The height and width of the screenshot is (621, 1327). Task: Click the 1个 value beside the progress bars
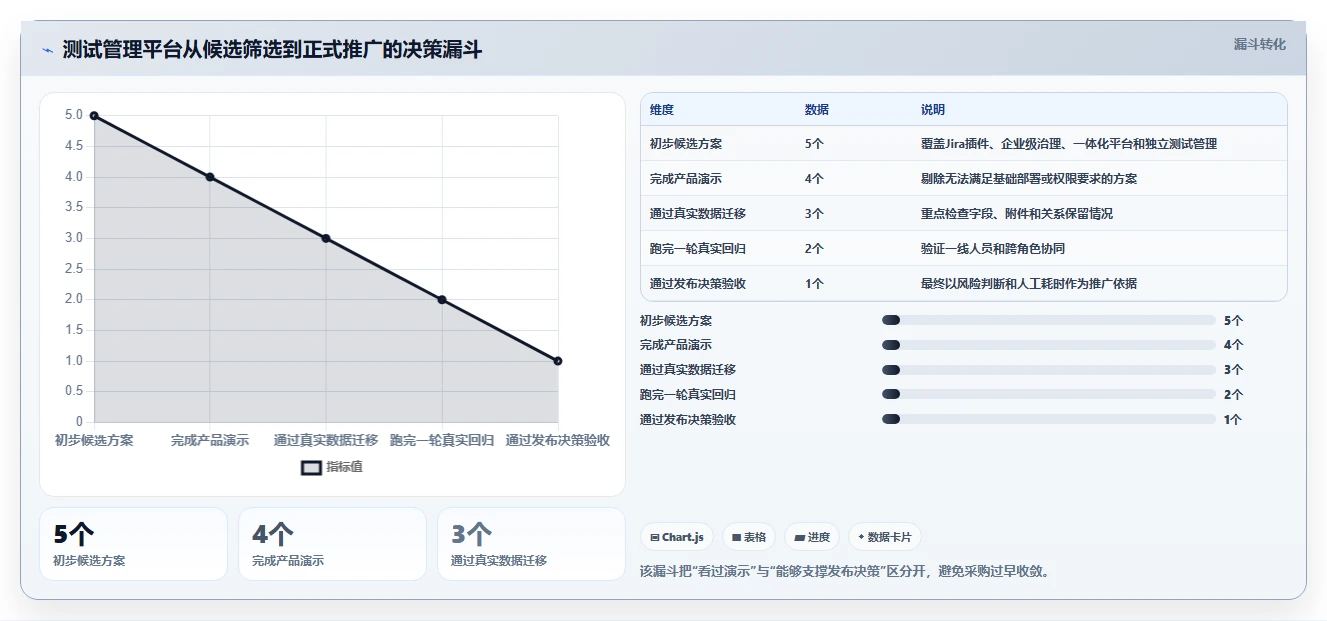click(x=1233, y=420)
